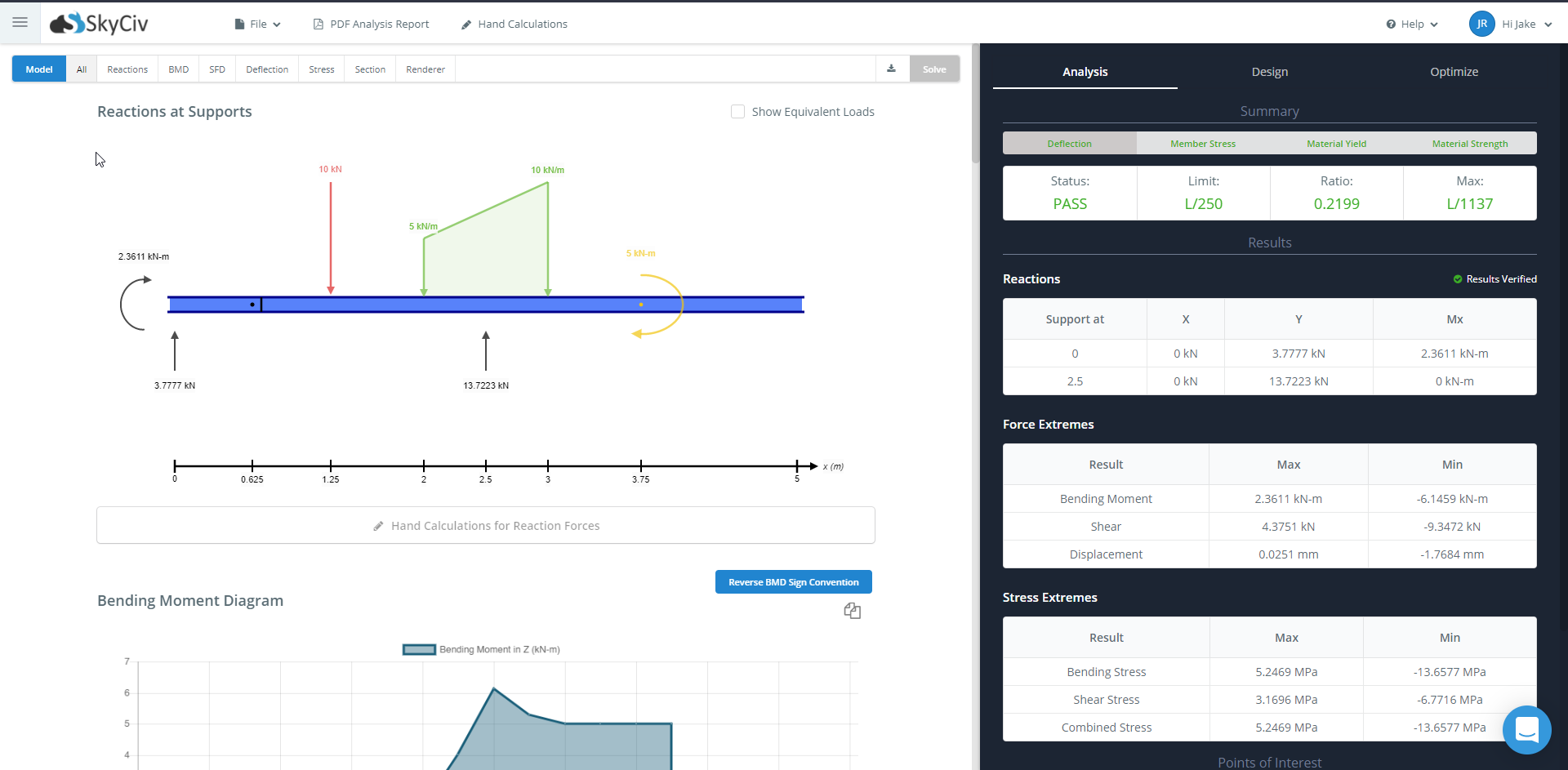Select the Stress tab
The height and width of the screenshot is (770, 1568).
(x=322, y=69)
